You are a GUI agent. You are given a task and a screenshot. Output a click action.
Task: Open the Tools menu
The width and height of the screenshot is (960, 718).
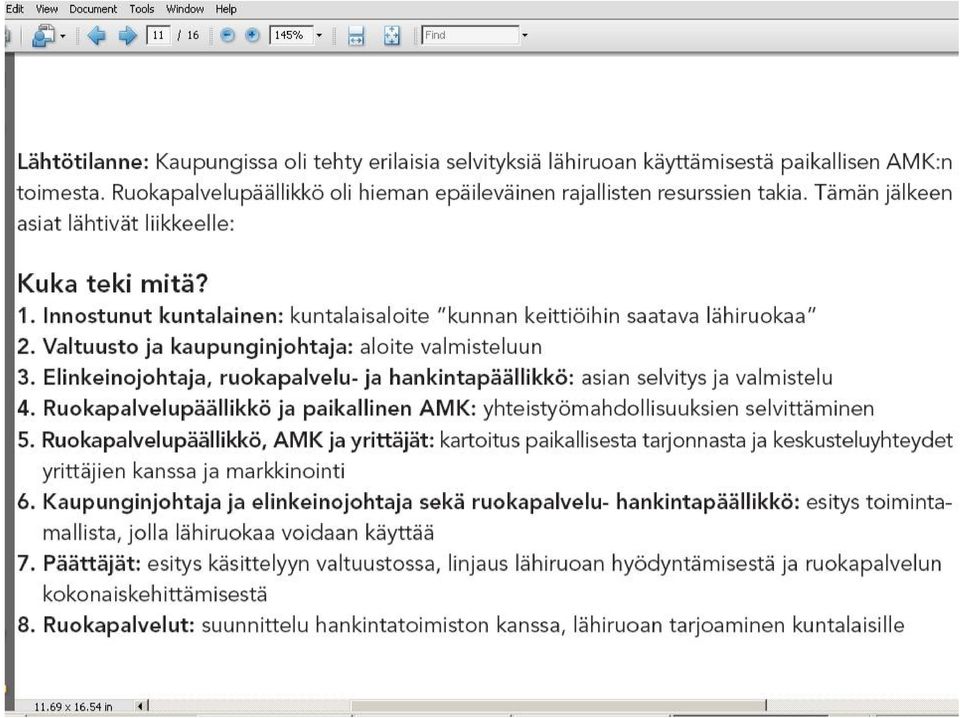141,9
